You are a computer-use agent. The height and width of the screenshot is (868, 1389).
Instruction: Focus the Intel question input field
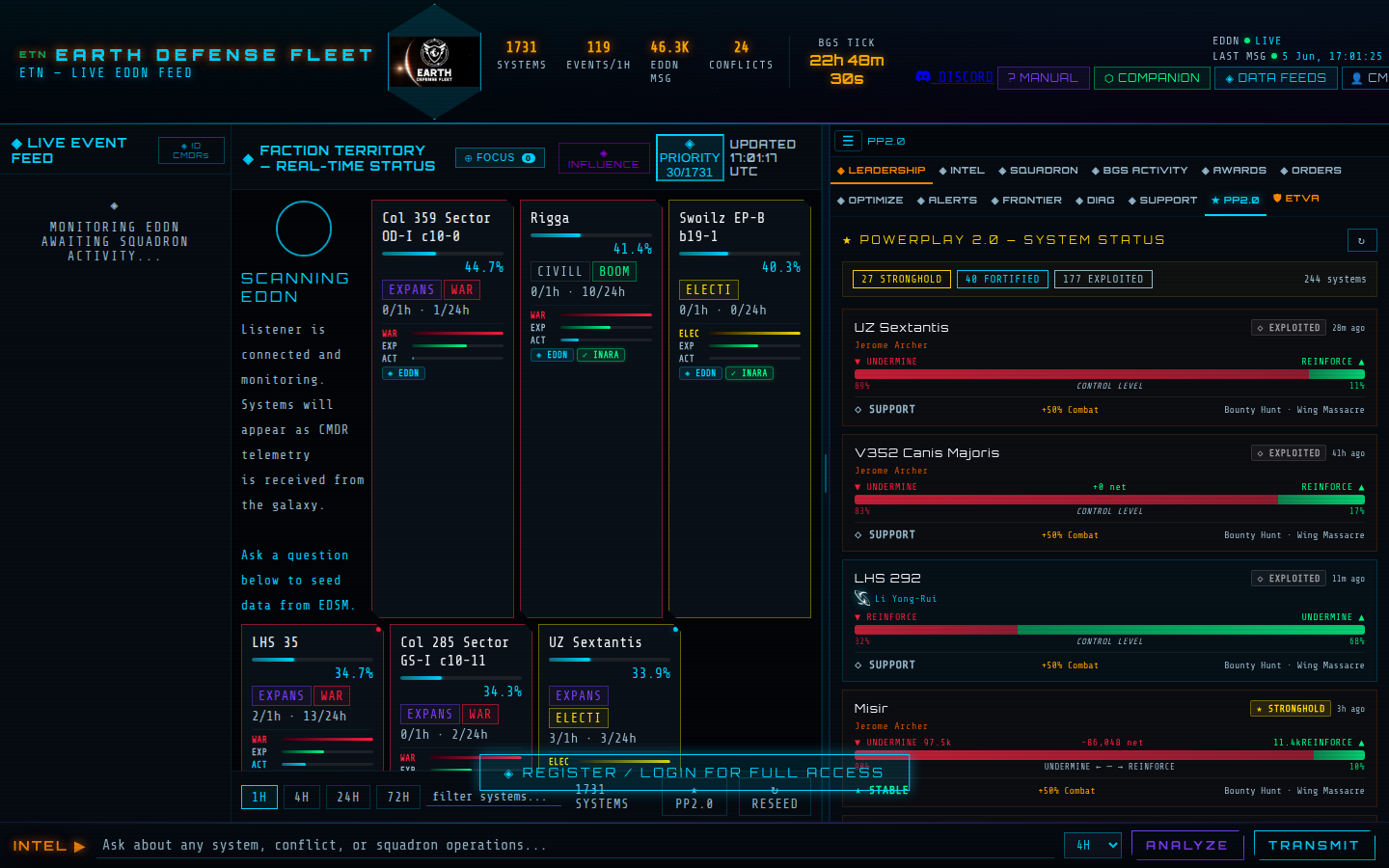click(x=574, y=845)
